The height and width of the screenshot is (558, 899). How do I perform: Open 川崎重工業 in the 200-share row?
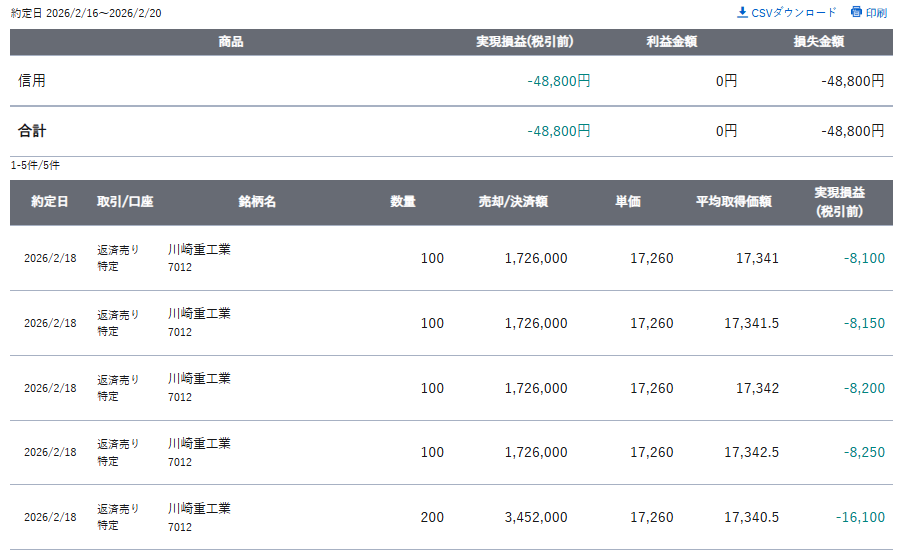point(199,509)
